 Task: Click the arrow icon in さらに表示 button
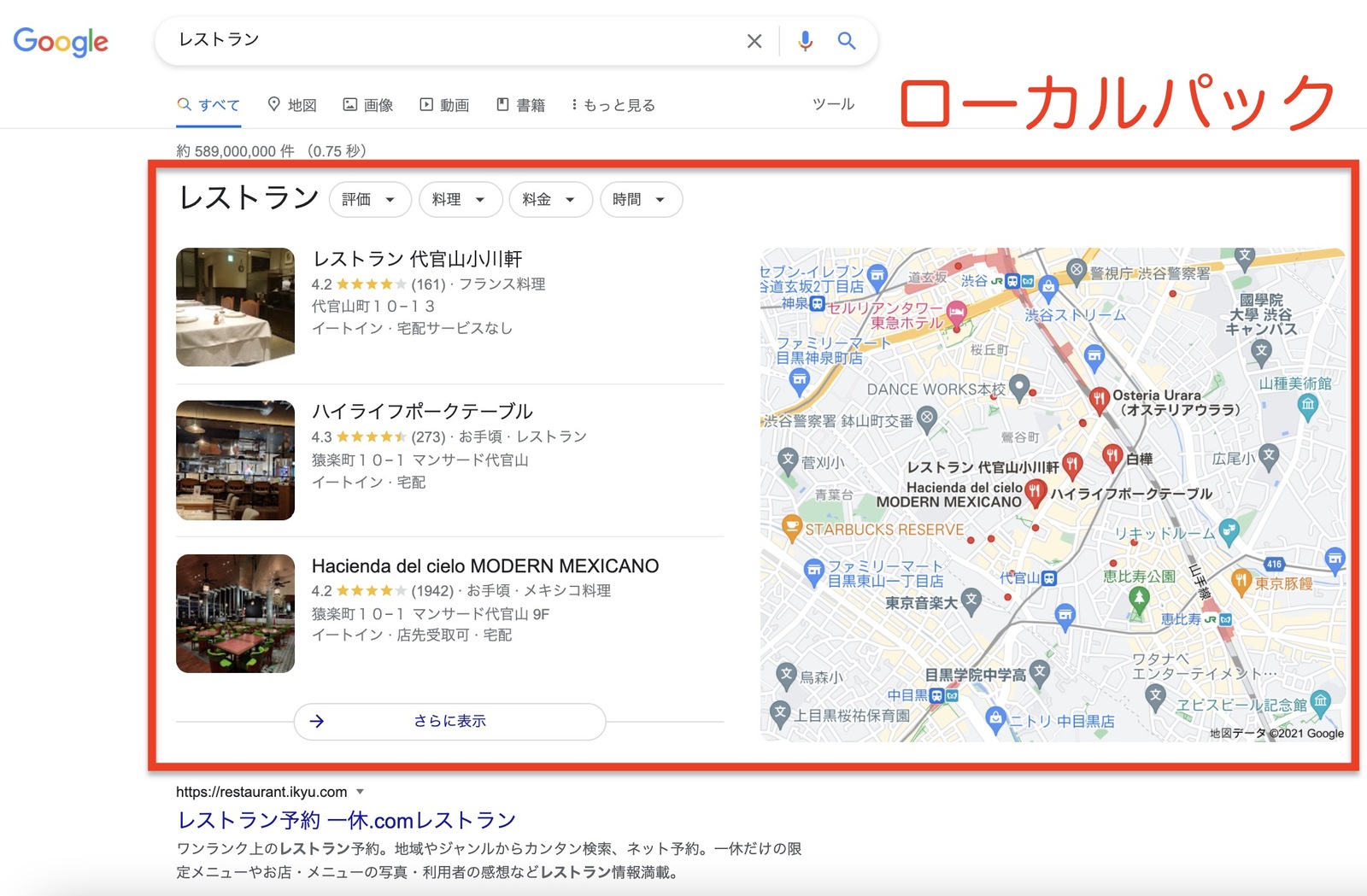tap(317, 721)
